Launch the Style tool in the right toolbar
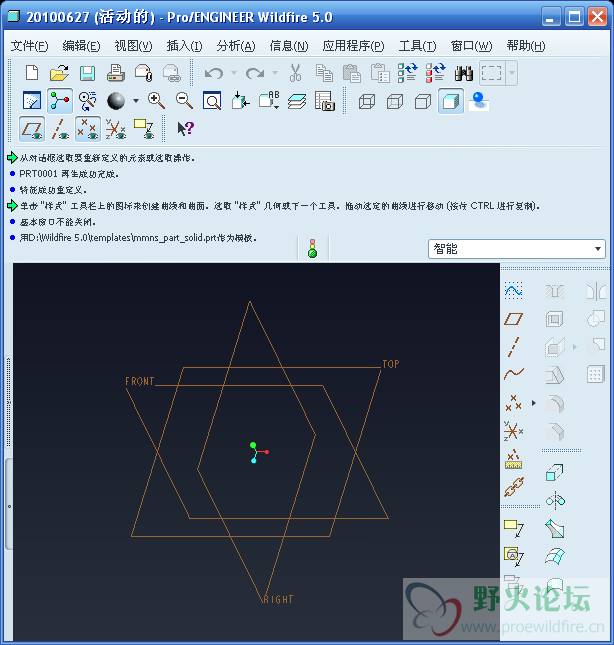 tap(514, 291)
